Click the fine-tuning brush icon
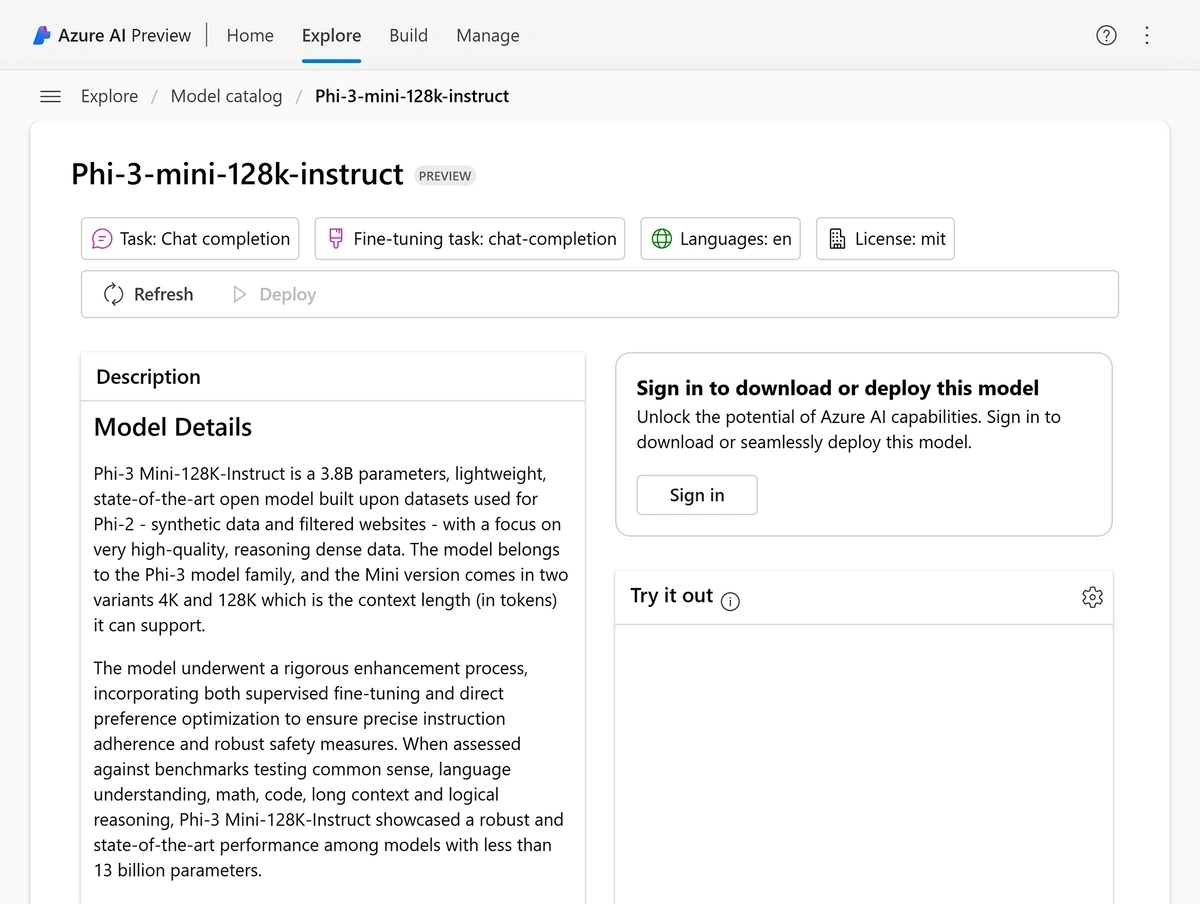 336,238
